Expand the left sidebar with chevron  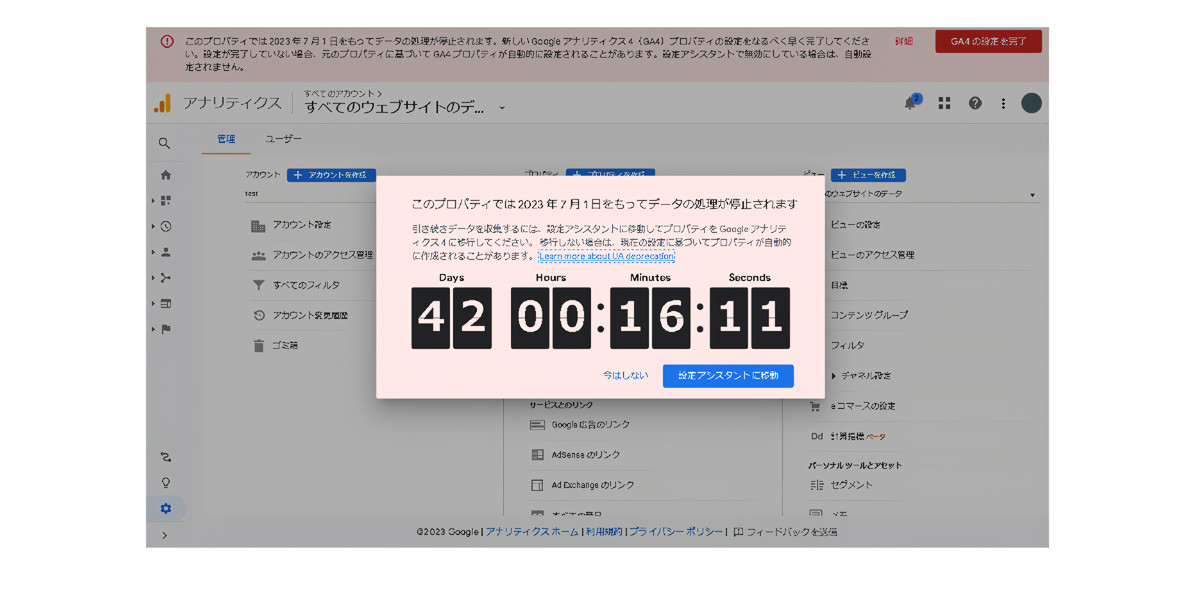pos(165,536)
